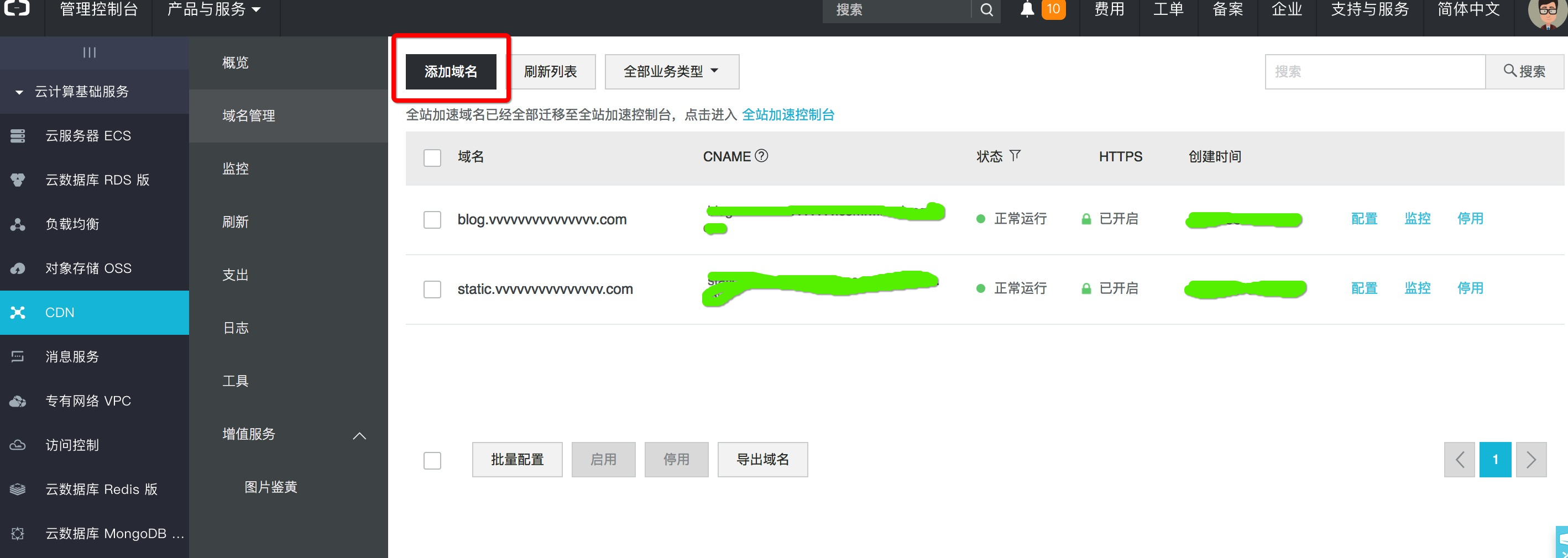Toggle the bottom batch select-all checkbox

click(432, 461)
